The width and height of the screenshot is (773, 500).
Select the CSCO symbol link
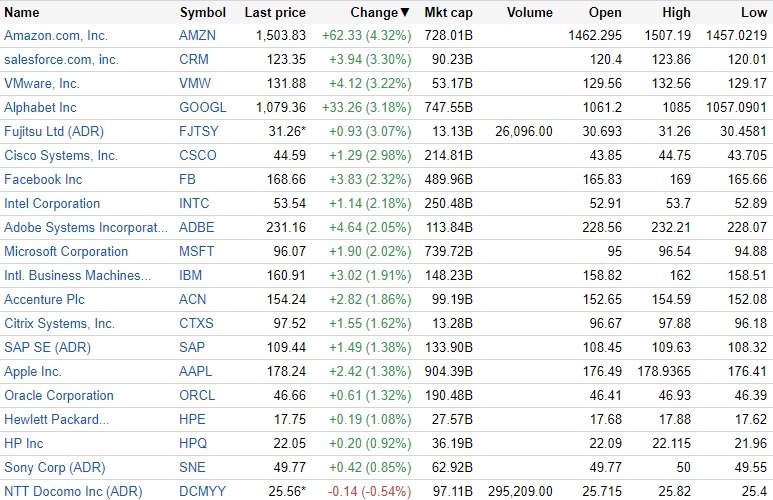198,155
